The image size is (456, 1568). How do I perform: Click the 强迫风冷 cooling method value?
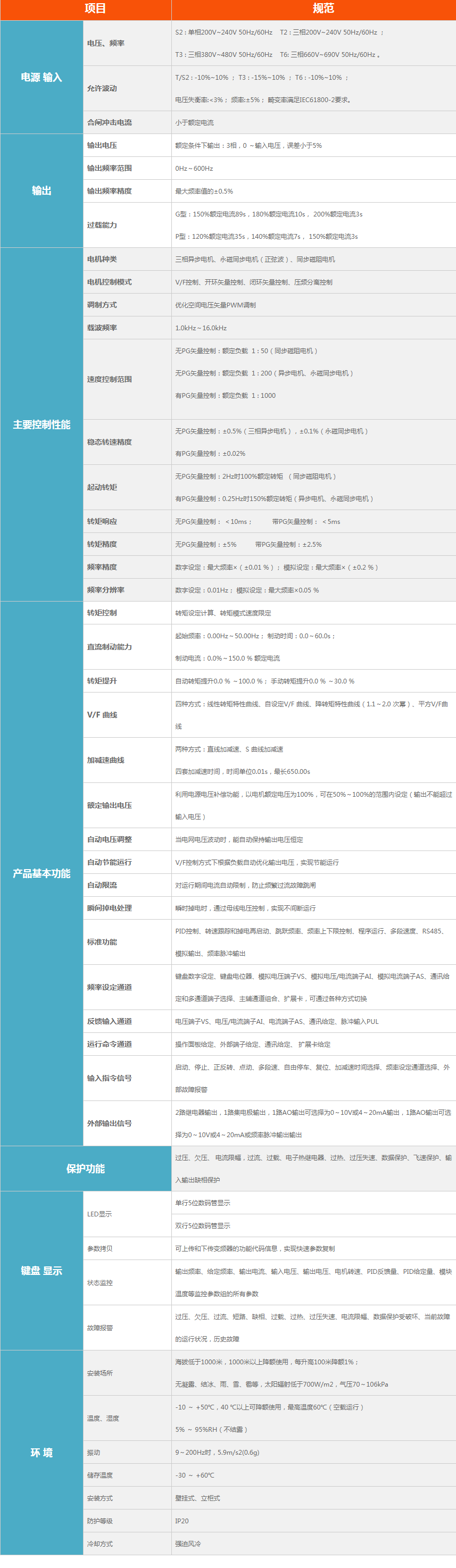click(x=188, y=1544)
